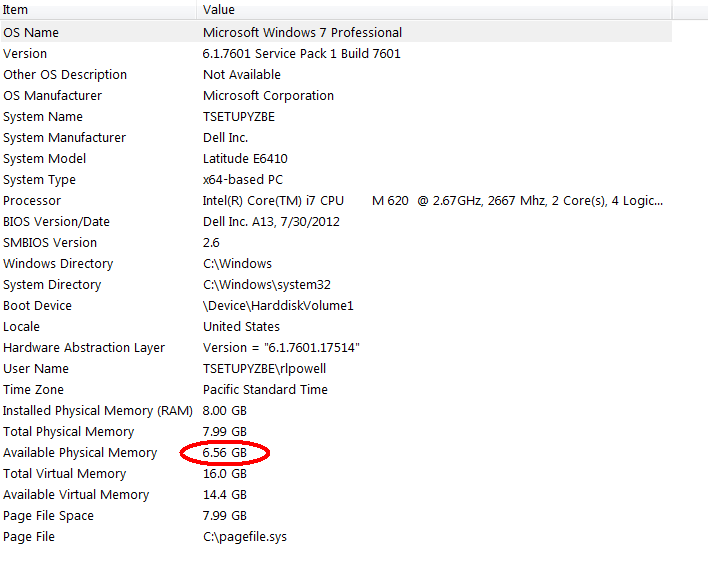The width and height of the screenshot is (708, 573).
Task: Select the Total Virtual Memory row
Action: point(64,474)
